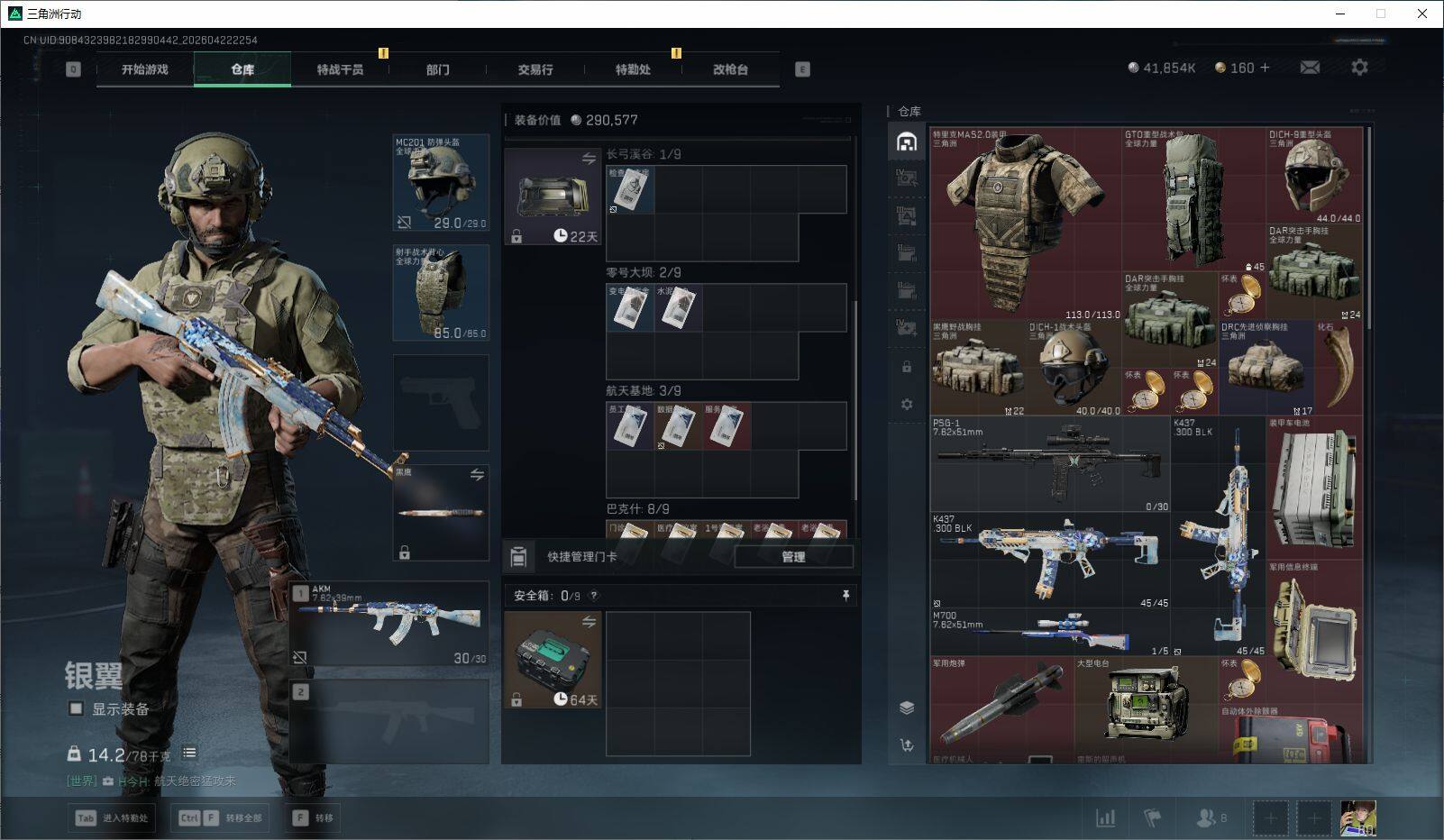
Task: Select the empty pistol slot
Action: pos(441,403)
